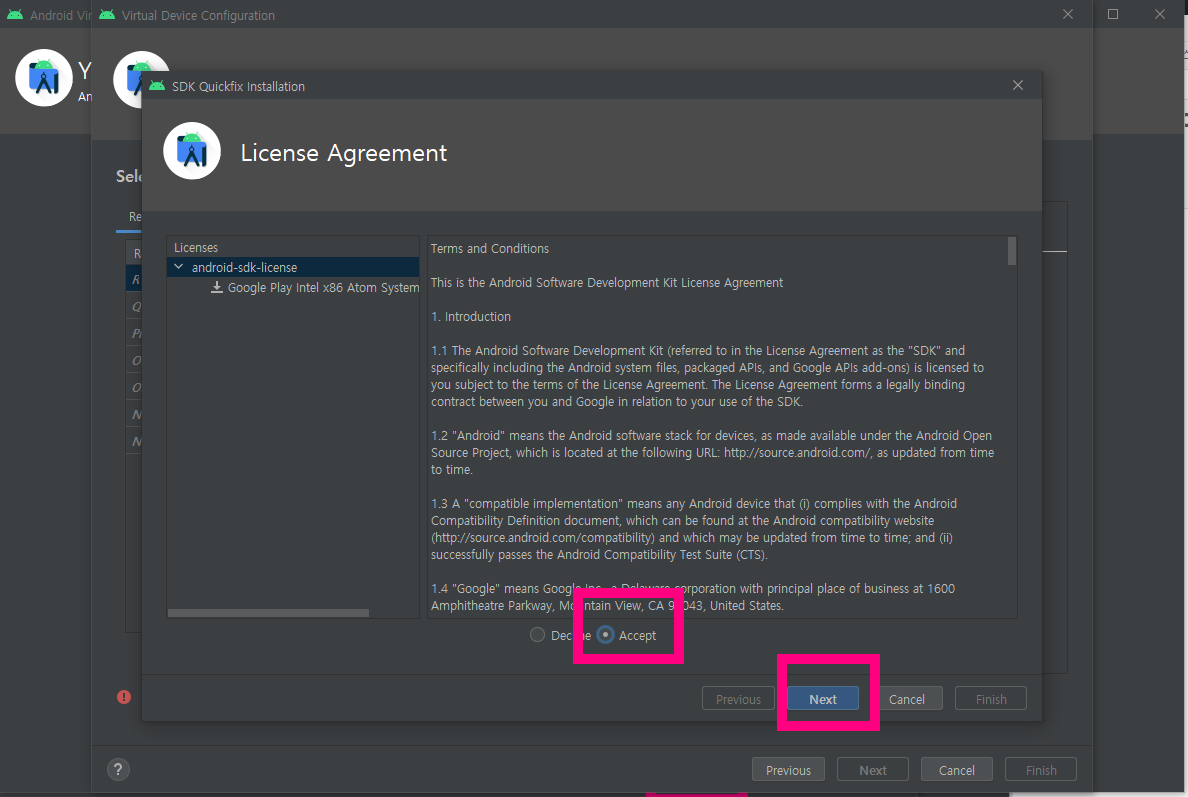The width and height of the screenshot is (1188, 797).
Task: Click Finish in SDK Quickfix Installation dialog
Action: pyautogui.click(x=991, y=699)
